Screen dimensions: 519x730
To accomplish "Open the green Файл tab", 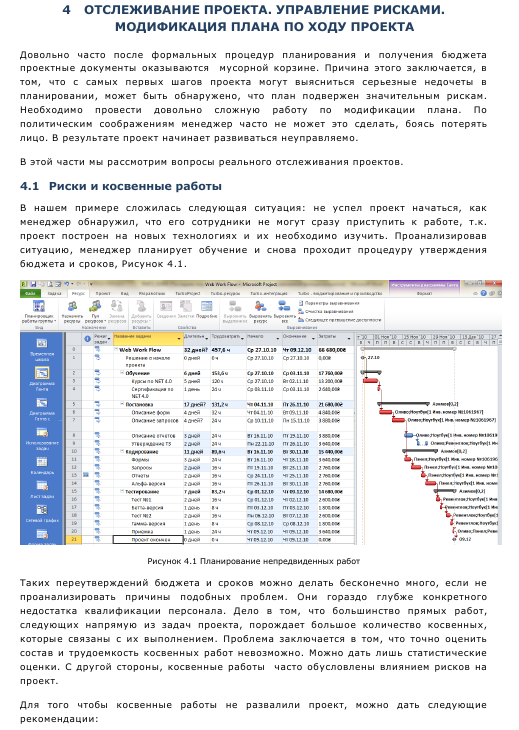I will pos(30,293).
